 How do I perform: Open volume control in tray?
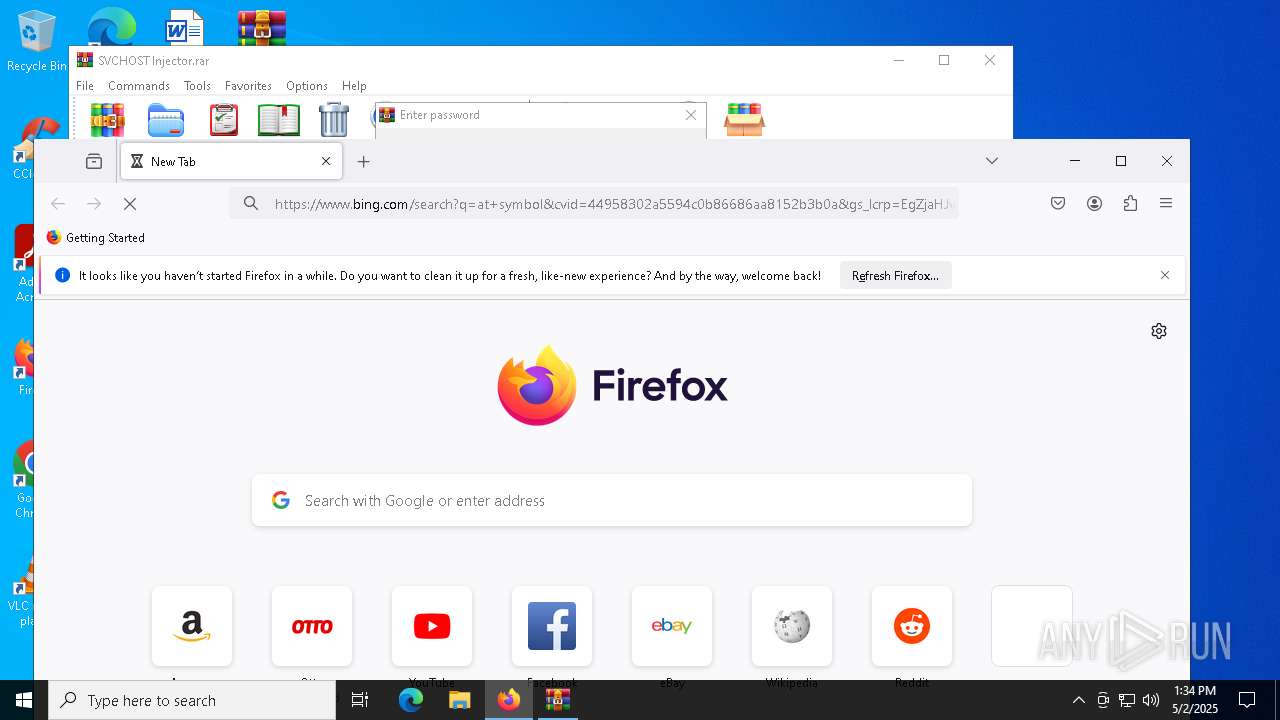click(1151, 700)
